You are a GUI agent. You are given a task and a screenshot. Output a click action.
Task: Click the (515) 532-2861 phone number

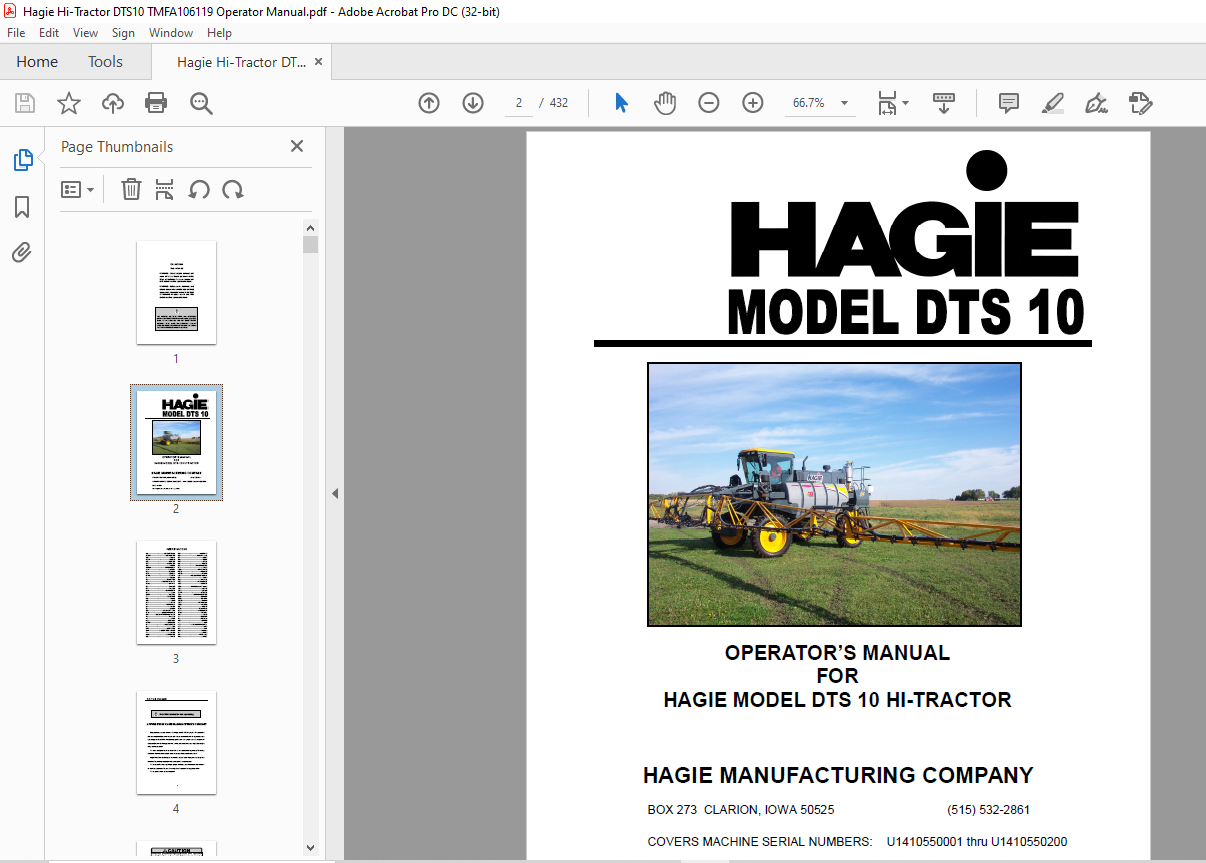coord(988,810)
